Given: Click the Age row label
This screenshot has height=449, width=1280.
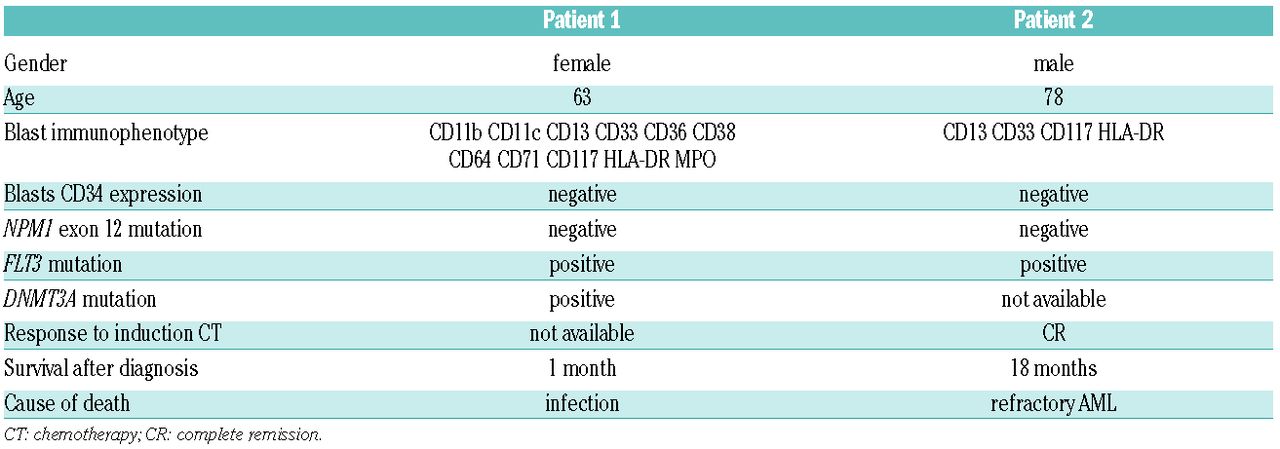Looking at the screenshot, I should pyautogui.click(x=20, y=98).
